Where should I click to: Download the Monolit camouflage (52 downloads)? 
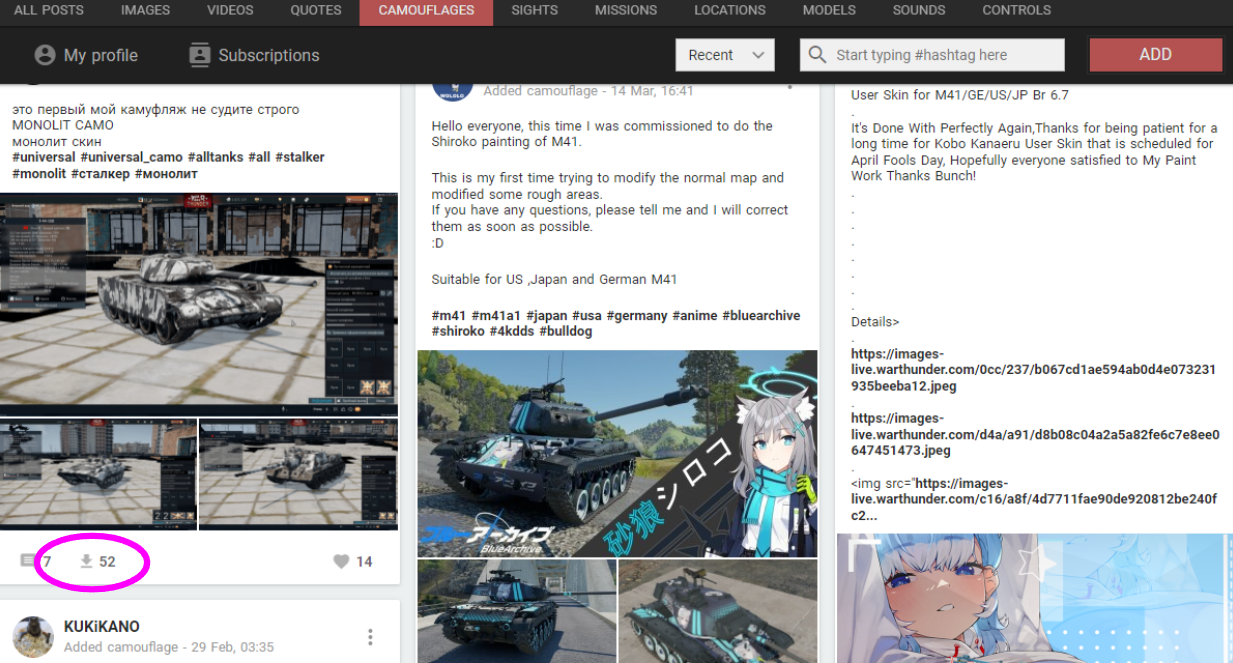click(x=97, y=562)
